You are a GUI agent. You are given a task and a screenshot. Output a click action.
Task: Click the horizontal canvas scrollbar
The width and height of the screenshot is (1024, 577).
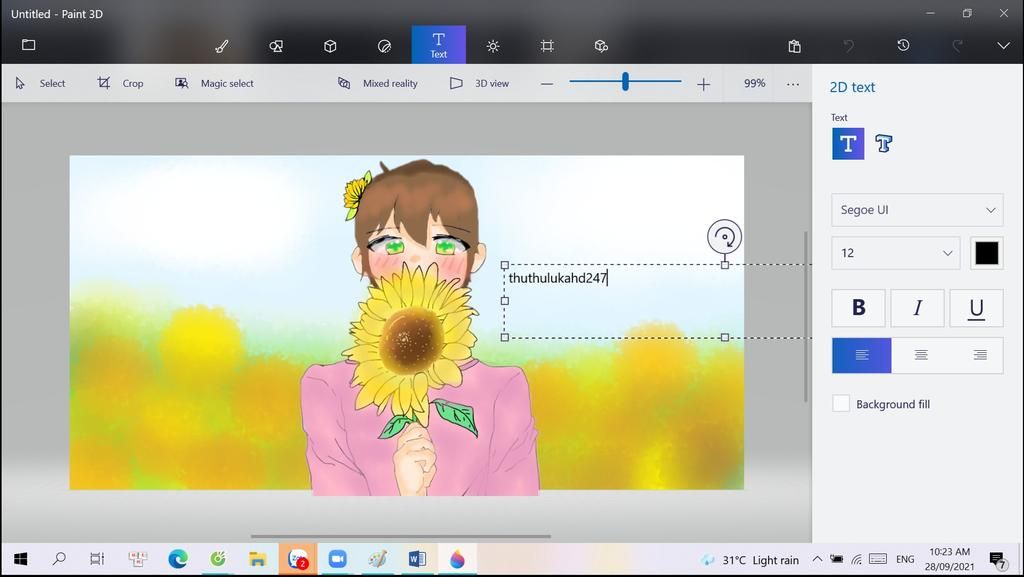400,537
